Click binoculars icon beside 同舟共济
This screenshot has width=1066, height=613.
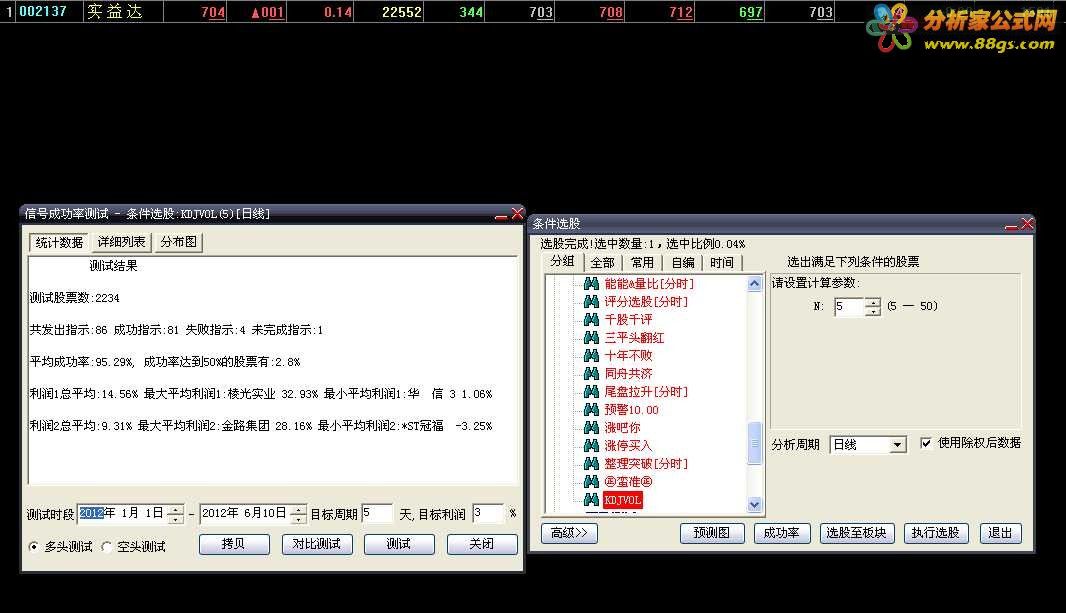click(591, 373)
